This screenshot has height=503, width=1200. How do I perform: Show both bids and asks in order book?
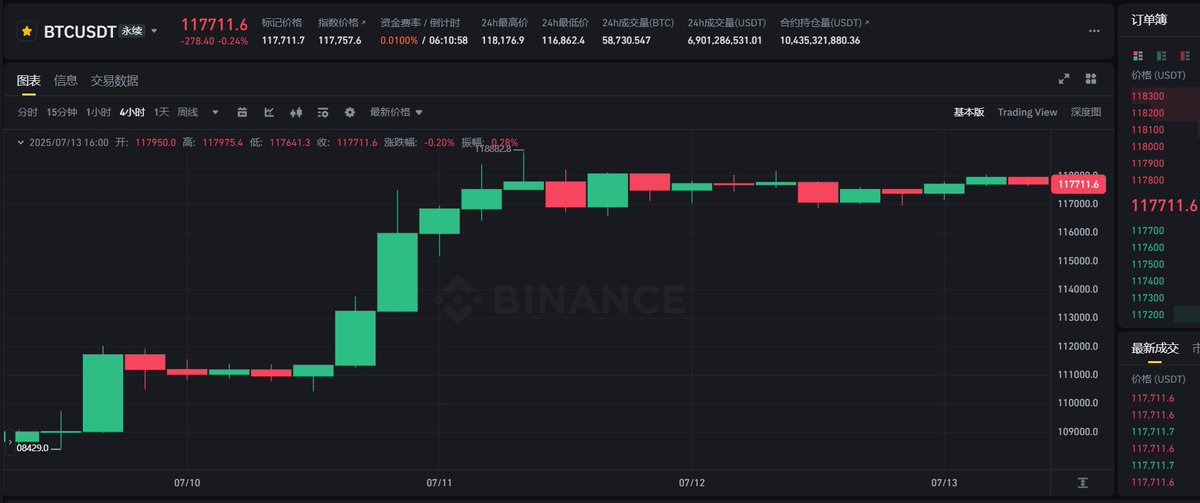[1137, 54]
